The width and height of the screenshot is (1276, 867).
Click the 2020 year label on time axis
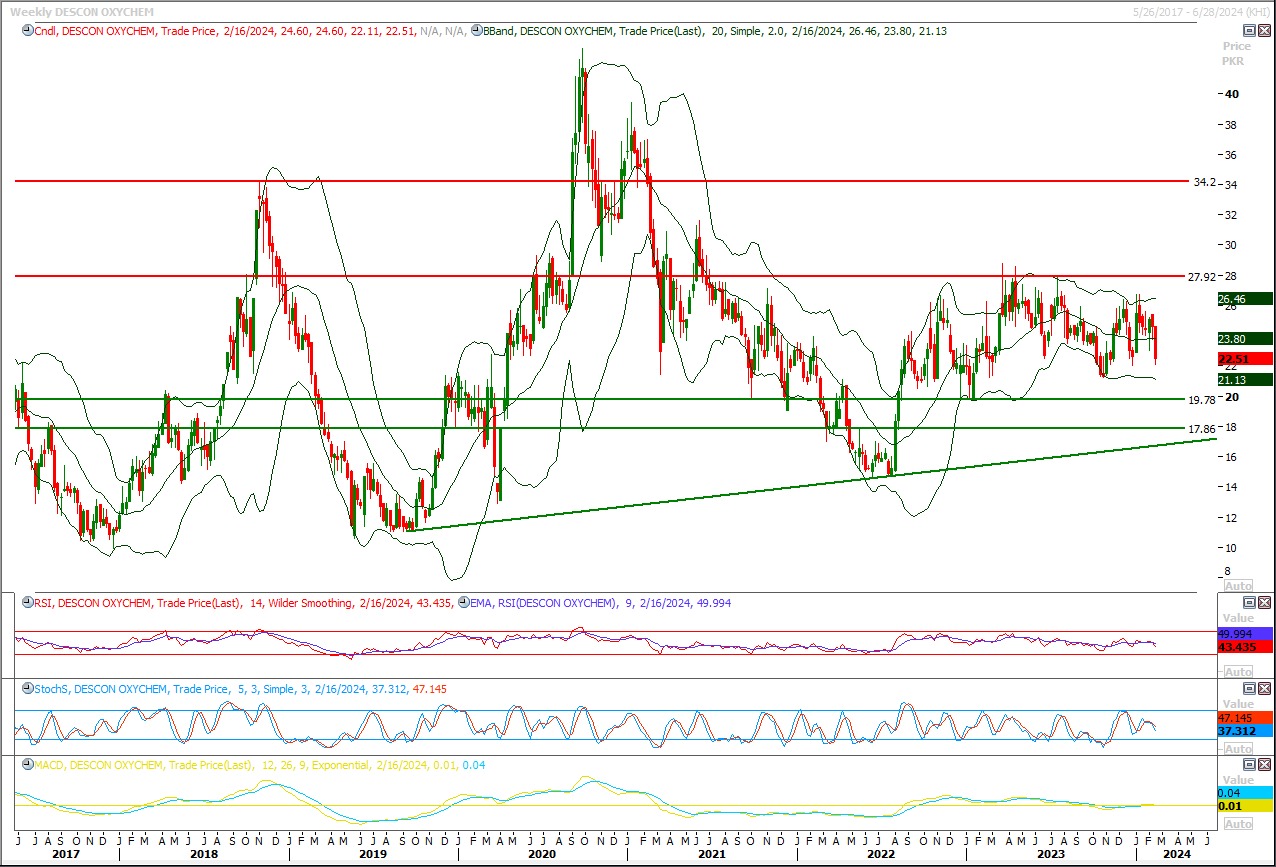[541, 854]
